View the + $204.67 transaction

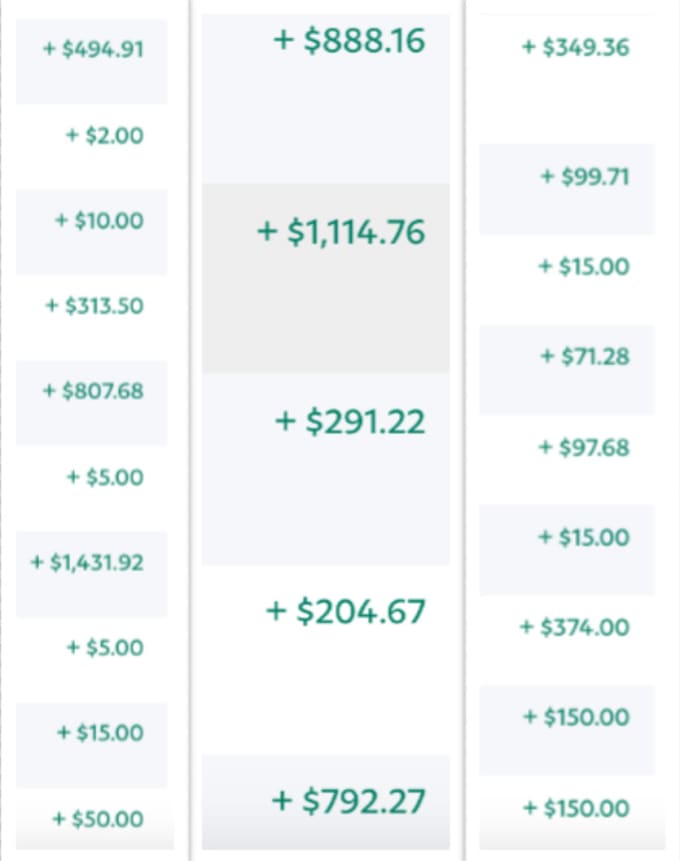(345, 612)
